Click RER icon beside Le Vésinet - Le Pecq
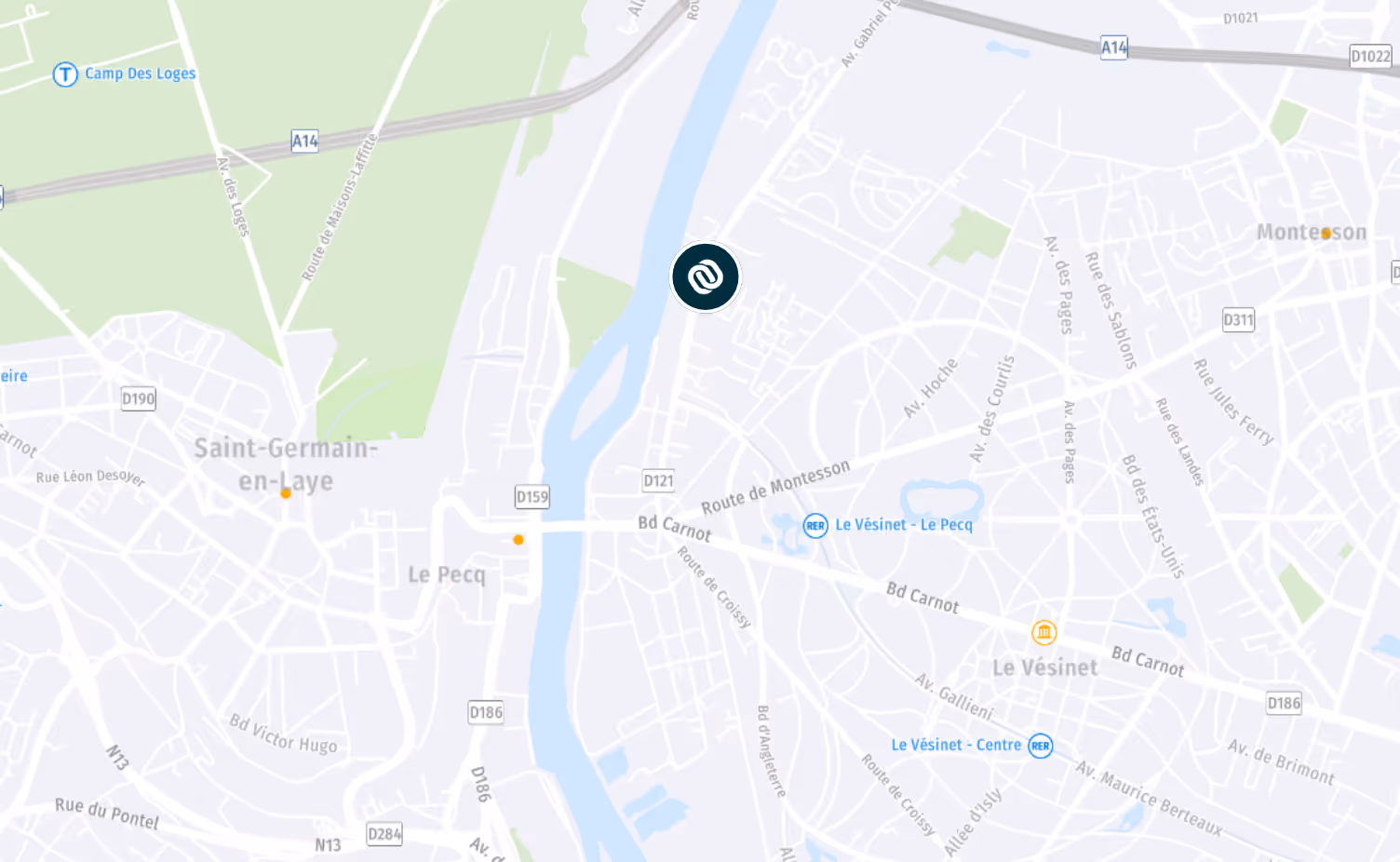Screen dimensions: 1400x862 [x=815, y=526]
